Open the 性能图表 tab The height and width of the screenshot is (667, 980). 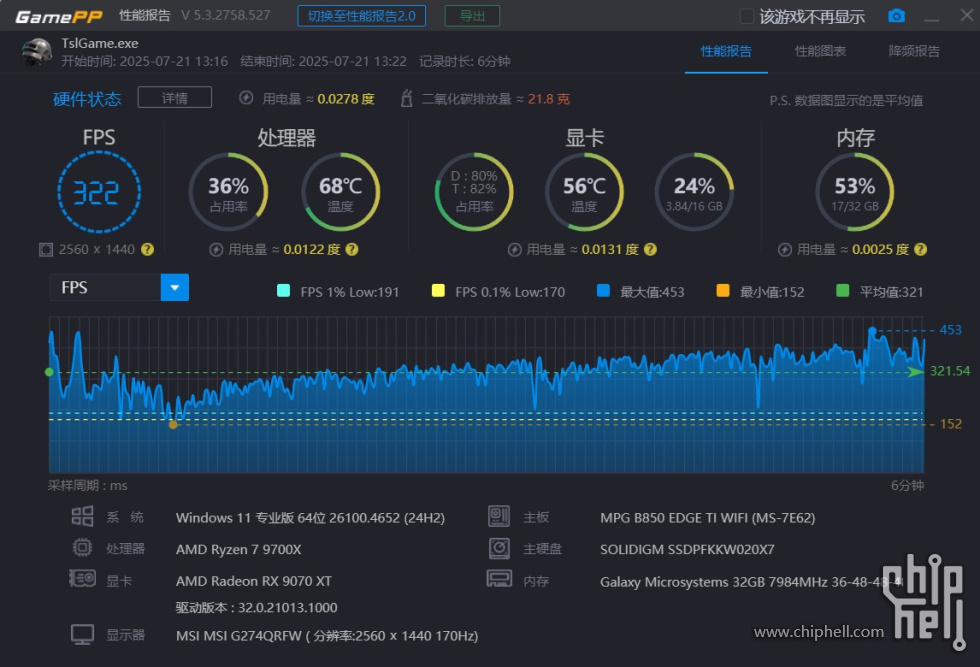coord(820,51)
